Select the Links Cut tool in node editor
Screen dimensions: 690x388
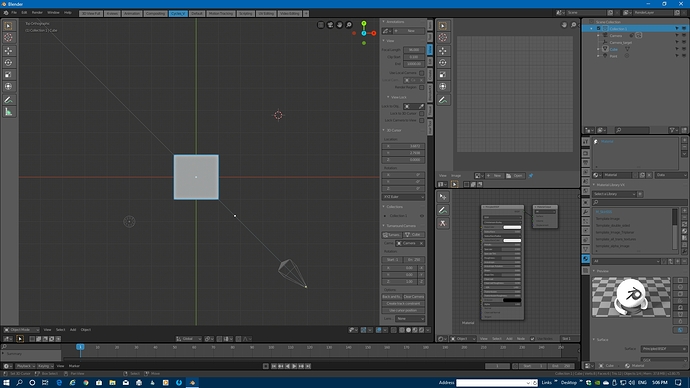(x=443, y=223)
